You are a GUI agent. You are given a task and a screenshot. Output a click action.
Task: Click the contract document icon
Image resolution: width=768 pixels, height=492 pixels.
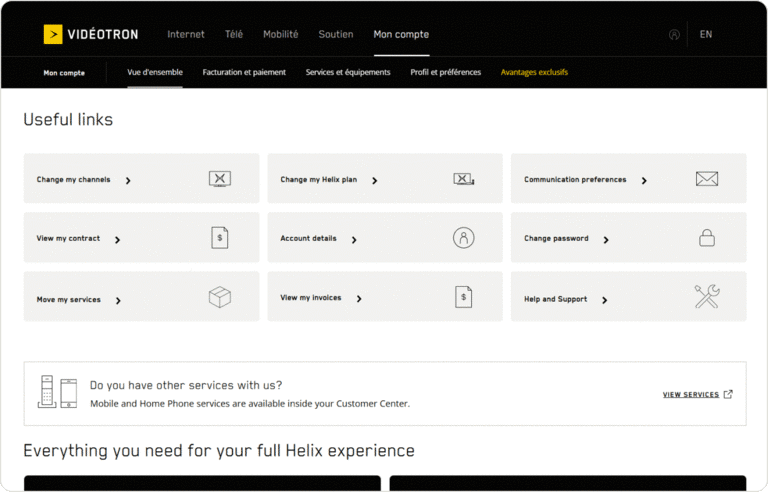click(220, 238)
